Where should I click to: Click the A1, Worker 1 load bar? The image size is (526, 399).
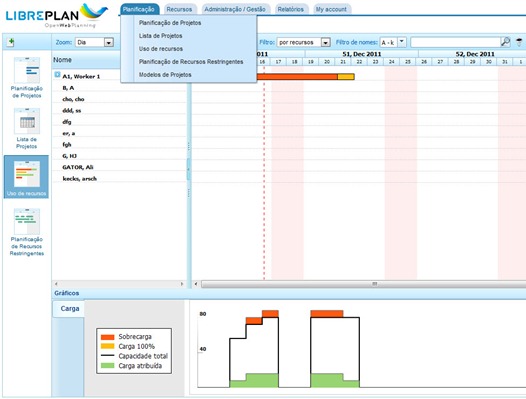coord(306,77)
